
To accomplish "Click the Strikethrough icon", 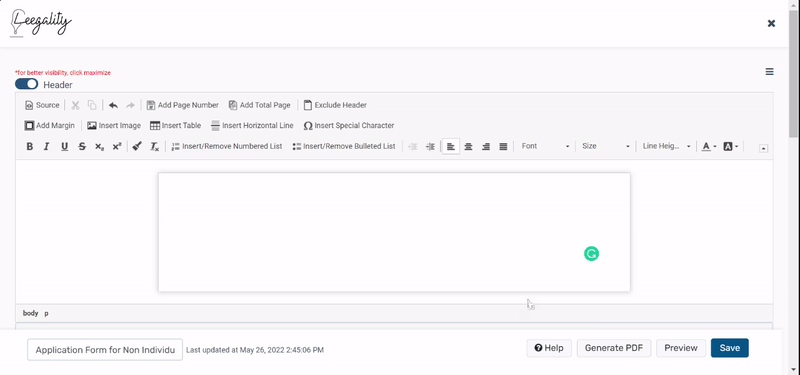I will pyautogui.click(x=82, y=146).
